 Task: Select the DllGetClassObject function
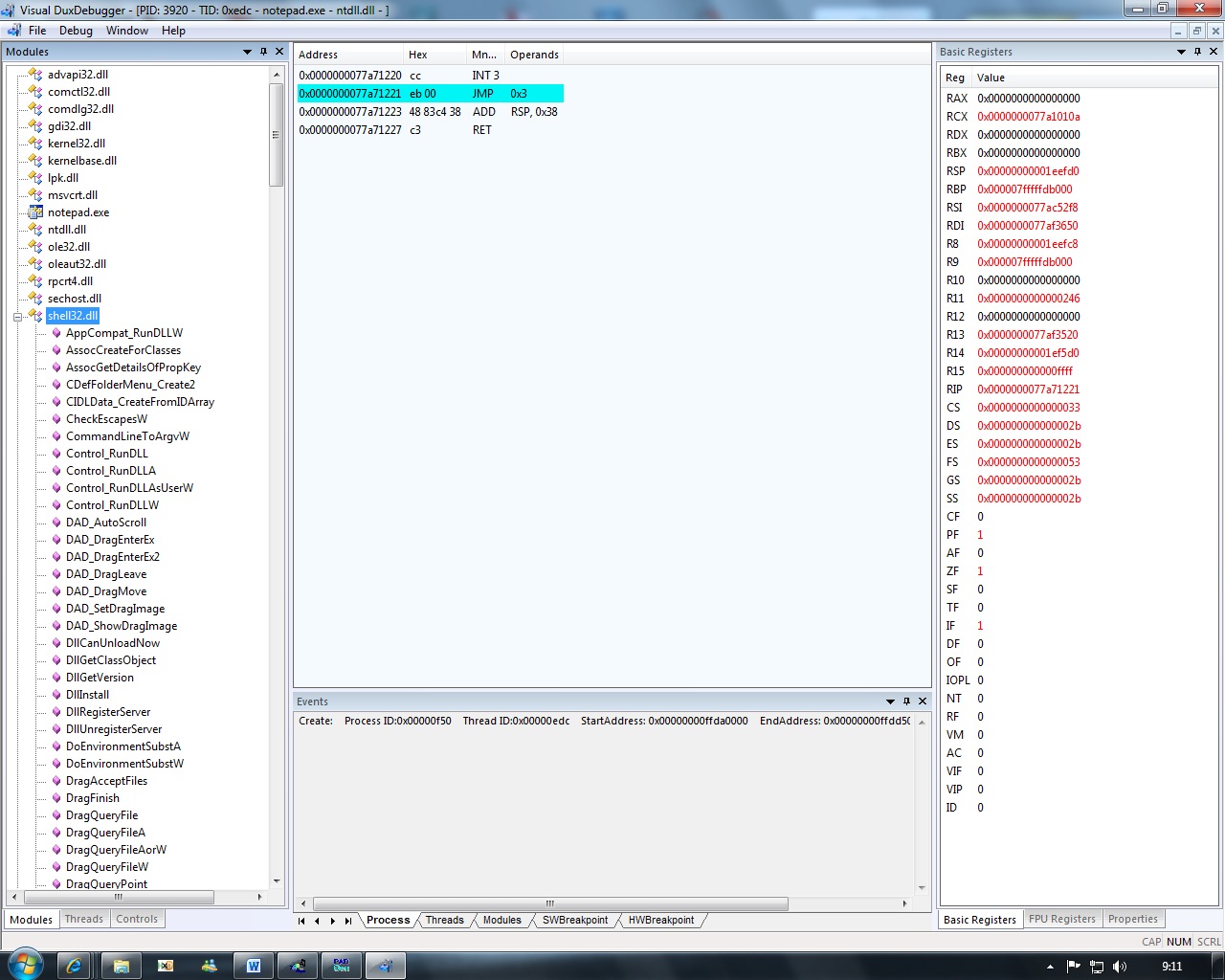pyautogui.click(x=111, y=660)
